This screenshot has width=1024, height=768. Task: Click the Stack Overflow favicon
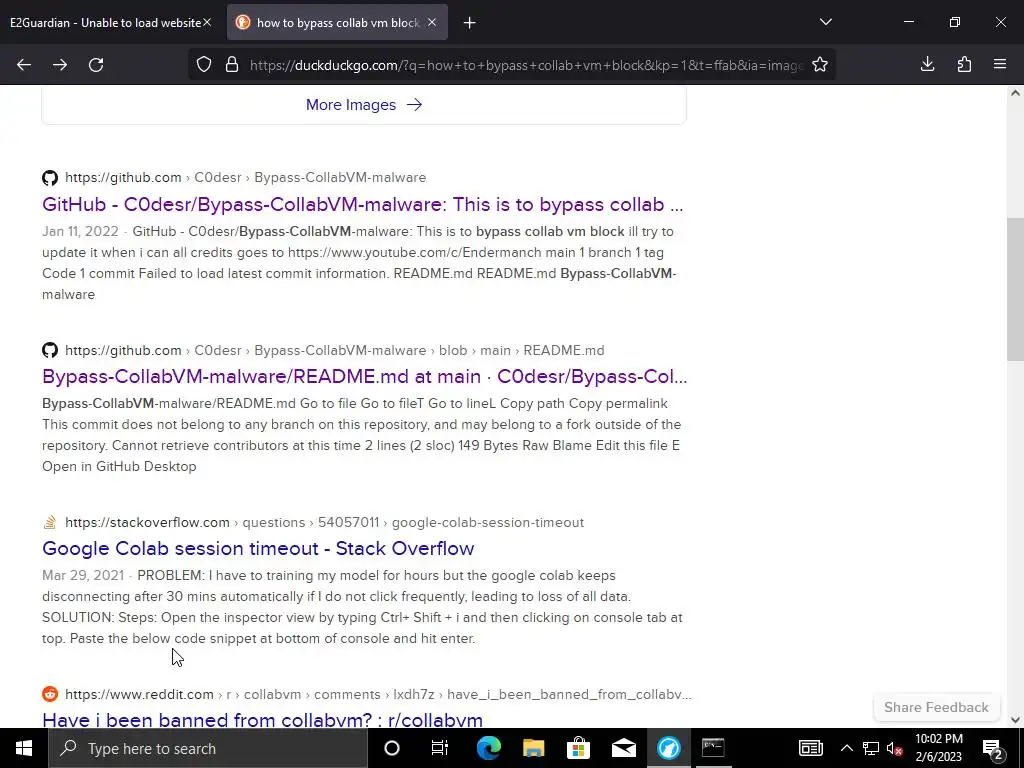click(50, 522)
